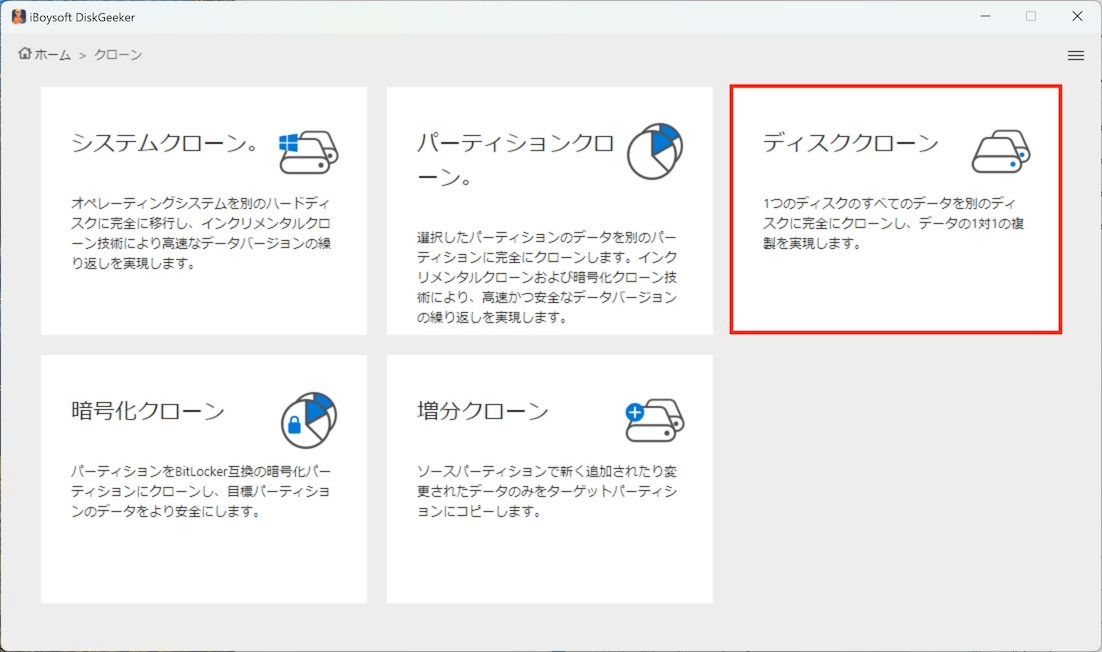Select the ディスククローン title
The image size is (1102, 652).
pos(850,143)
